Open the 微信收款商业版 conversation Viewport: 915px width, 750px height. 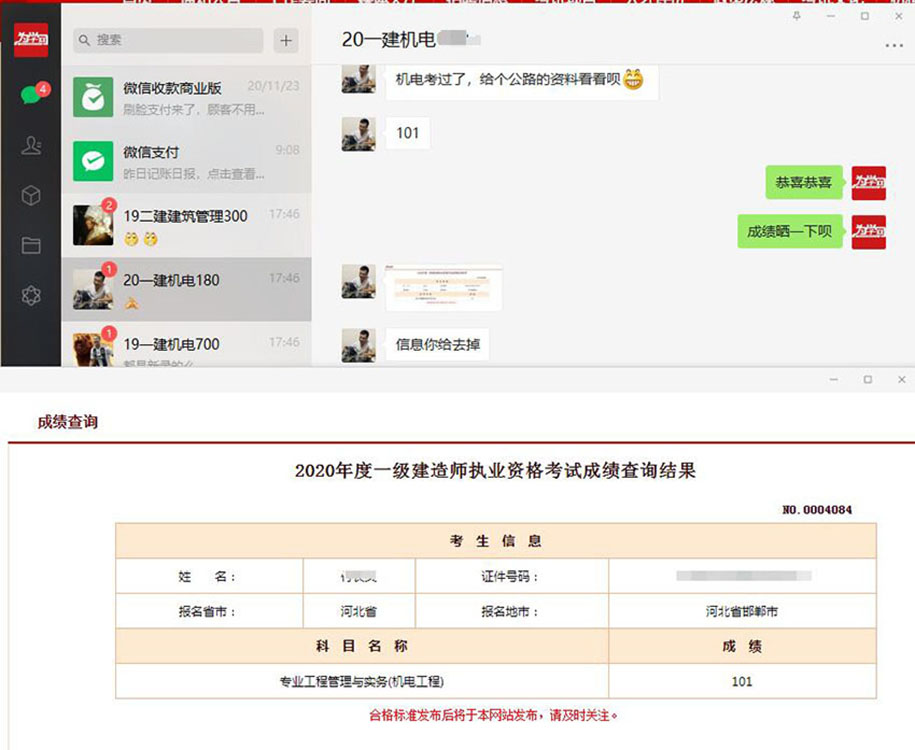coord(186,98)
